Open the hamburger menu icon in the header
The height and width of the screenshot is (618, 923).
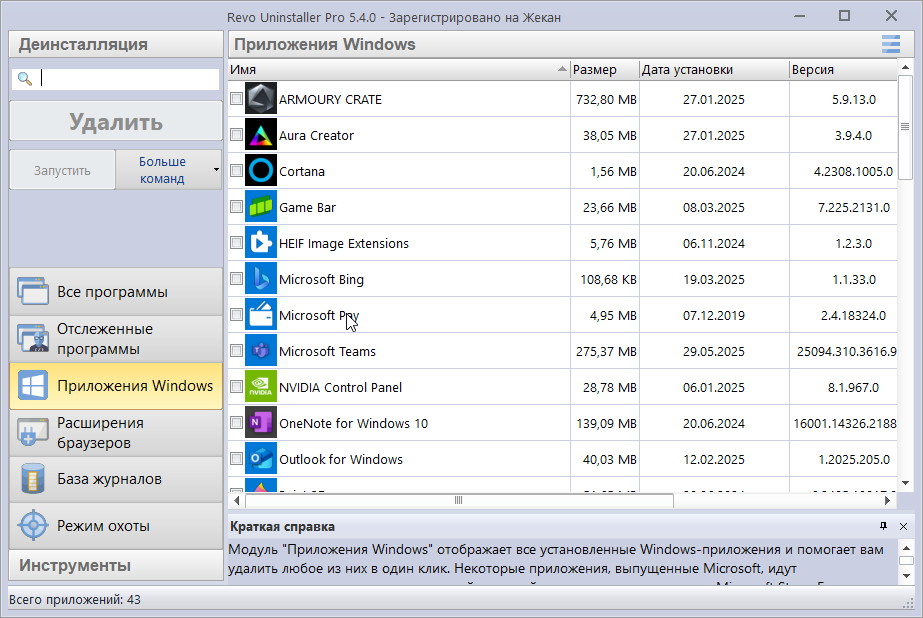click(891, 44)
